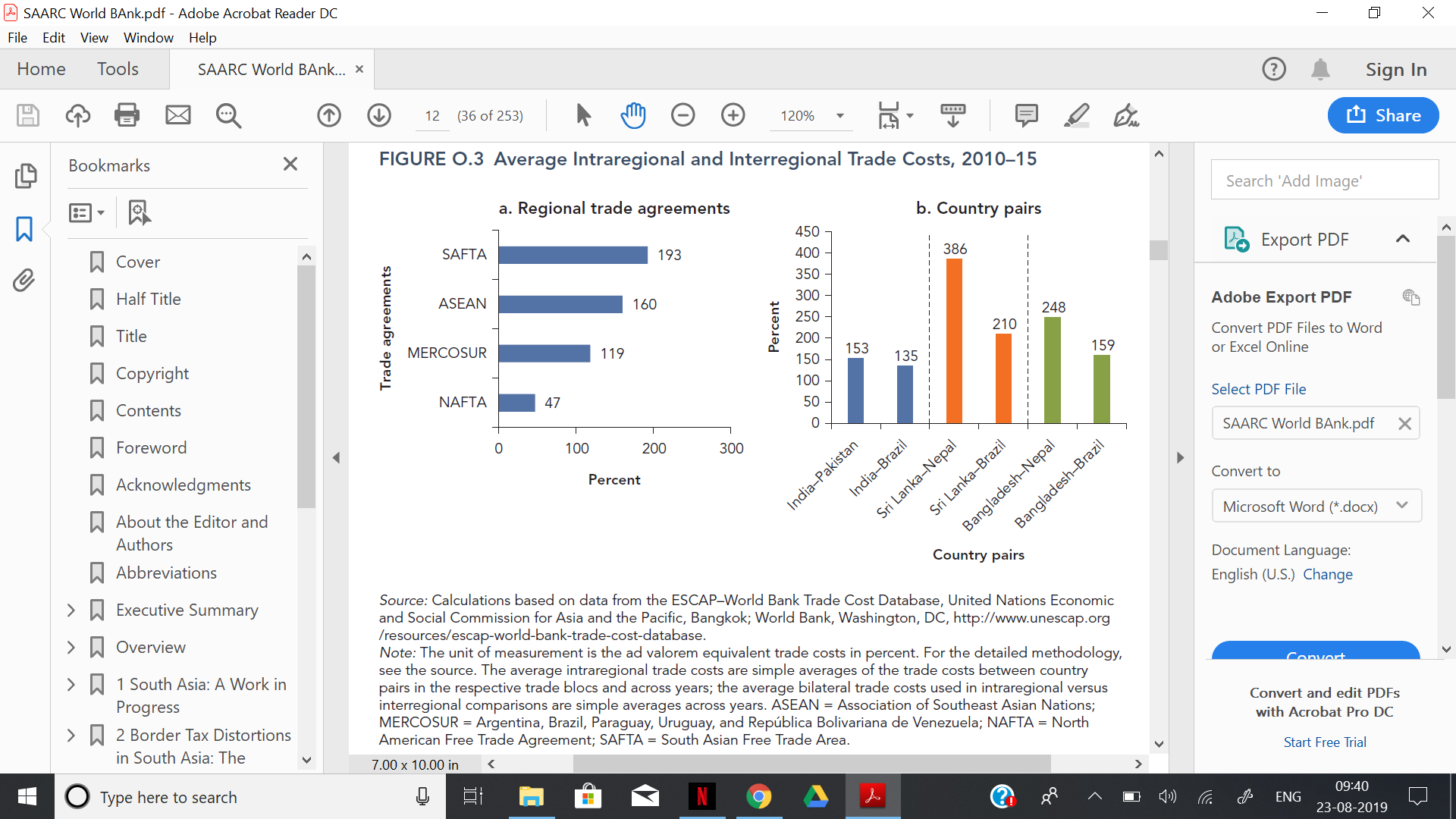Open the Convert to format dropdown
1456x819 pixels.
tap(1316, 506)
